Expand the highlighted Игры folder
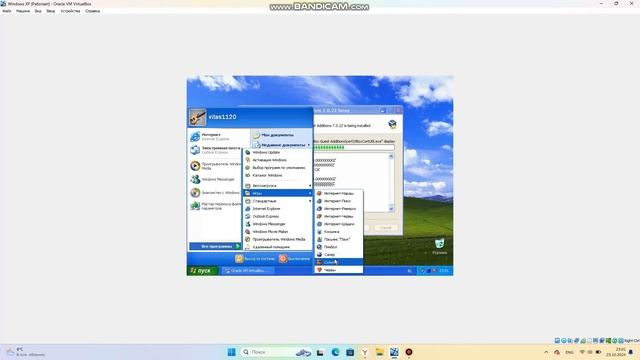Viewport: 640px width, 360px height. coord(278,193)
